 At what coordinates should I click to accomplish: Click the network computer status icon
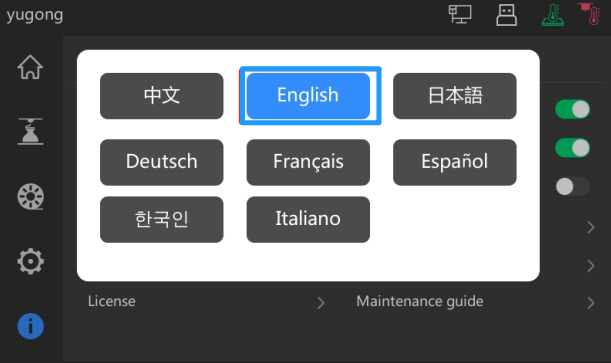(460, 14)
